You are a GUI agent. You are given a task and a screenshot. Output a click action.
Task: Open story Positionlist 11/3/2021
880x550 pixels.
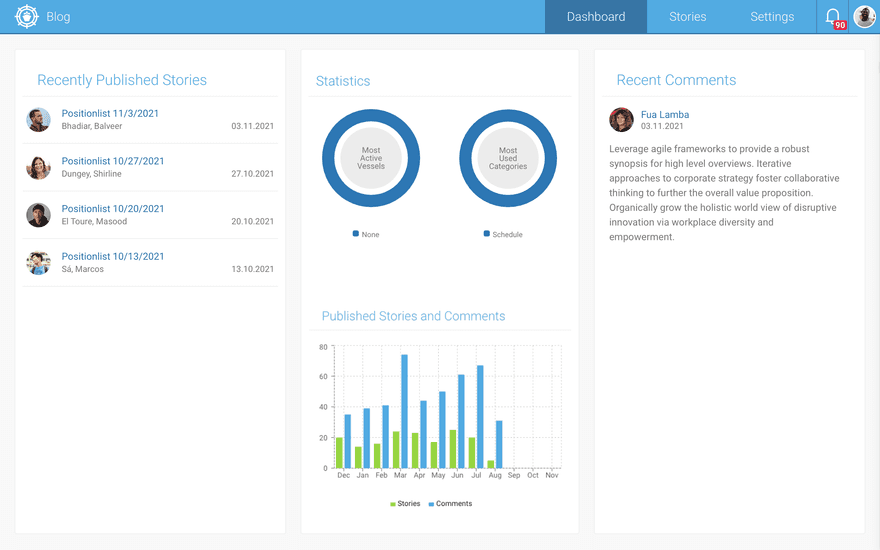coord(110,113)
